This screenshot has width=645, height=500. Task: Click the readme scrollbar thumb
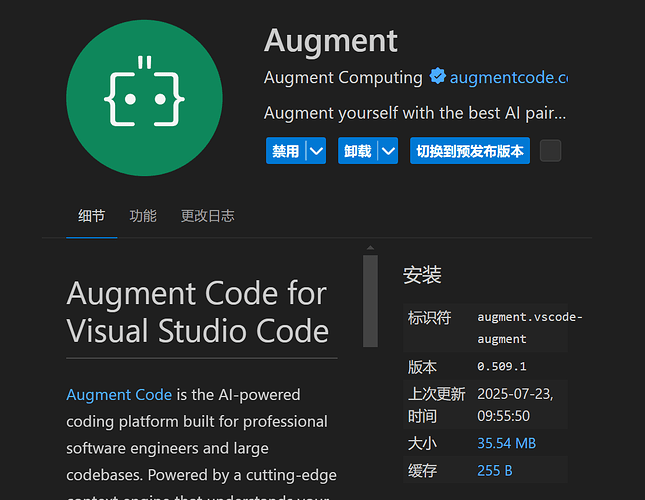coord(370,301)
